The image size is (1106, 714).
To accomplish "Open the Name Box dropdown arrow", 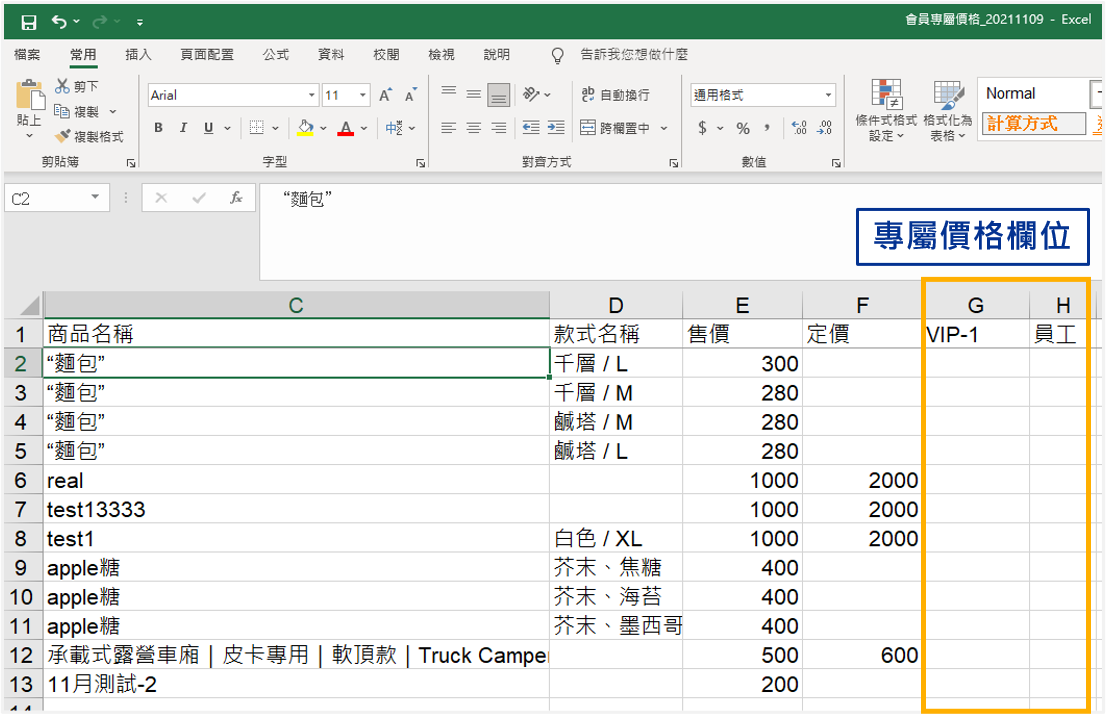I will [96, 198].
